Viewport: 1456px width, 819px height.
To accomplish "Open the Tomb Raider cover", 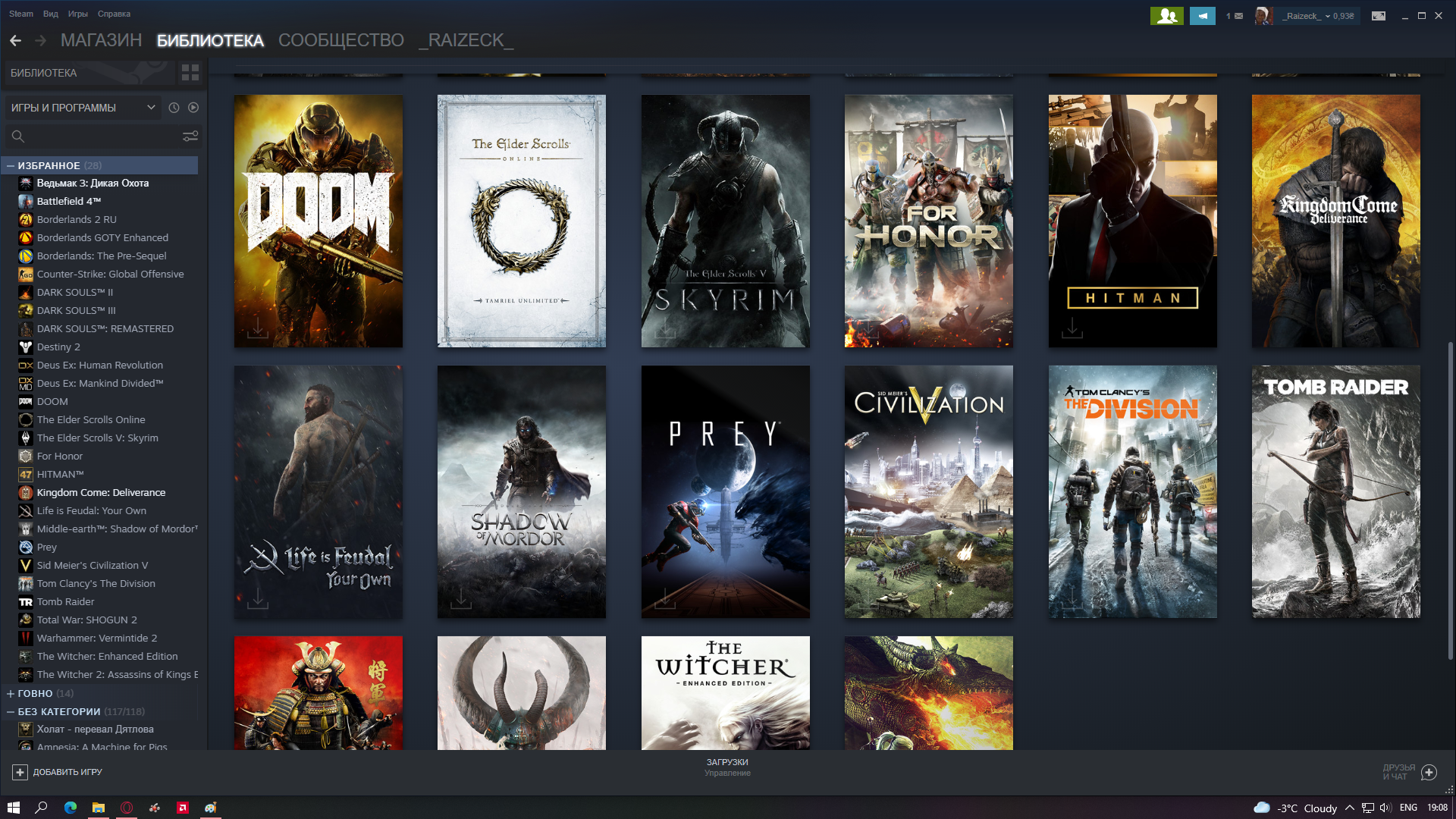I will (x=1336, y=491).
